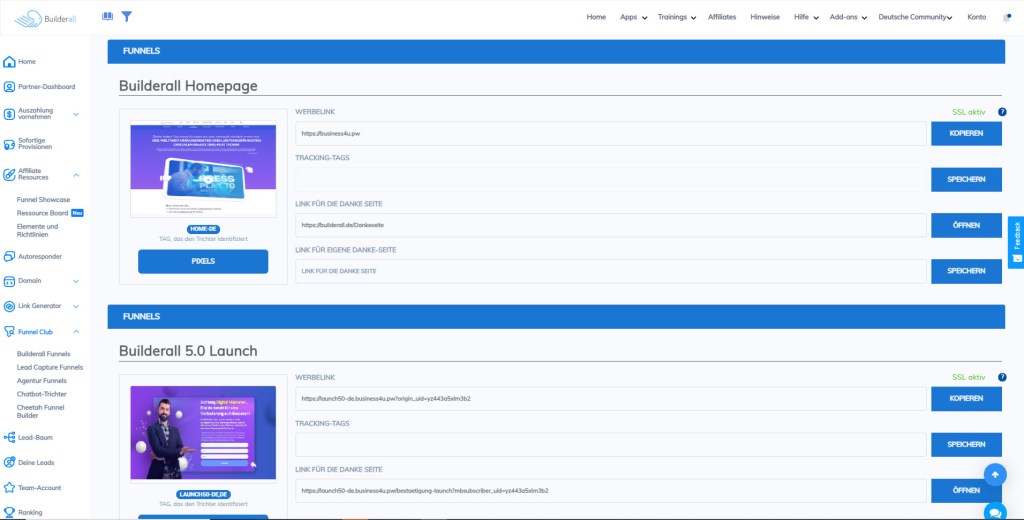The image size is (1024, 520).
Task: Click the Builderall logo
Action: click(45, 17)
